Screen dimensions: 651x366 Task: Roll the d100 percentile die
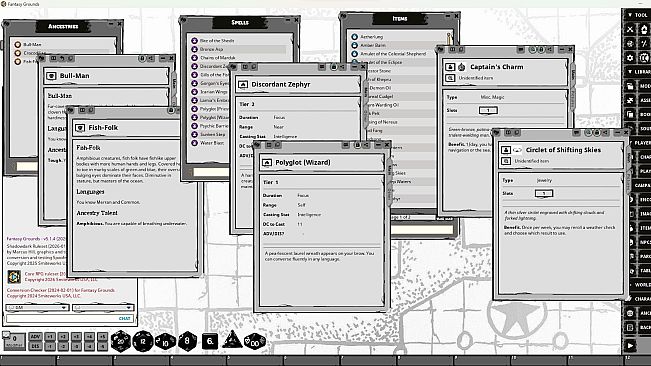[255, 342]
